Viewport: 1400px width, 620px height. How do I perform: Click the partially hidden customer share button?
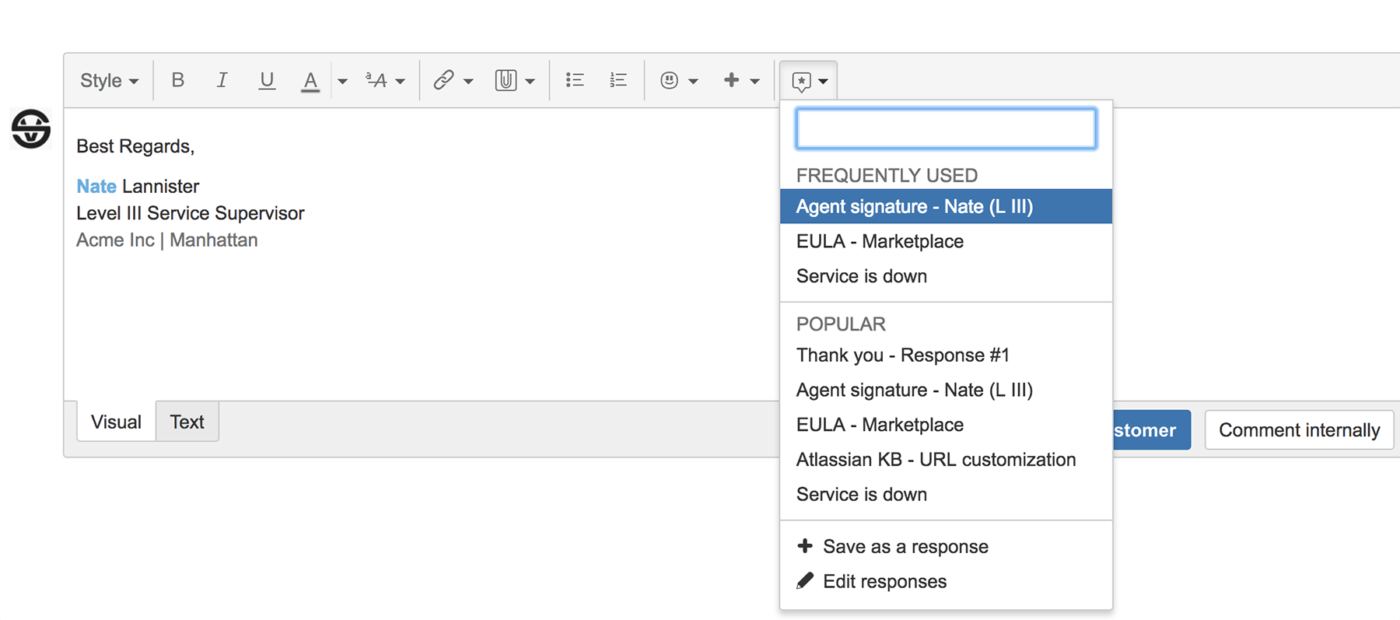tap(1151, 430)
